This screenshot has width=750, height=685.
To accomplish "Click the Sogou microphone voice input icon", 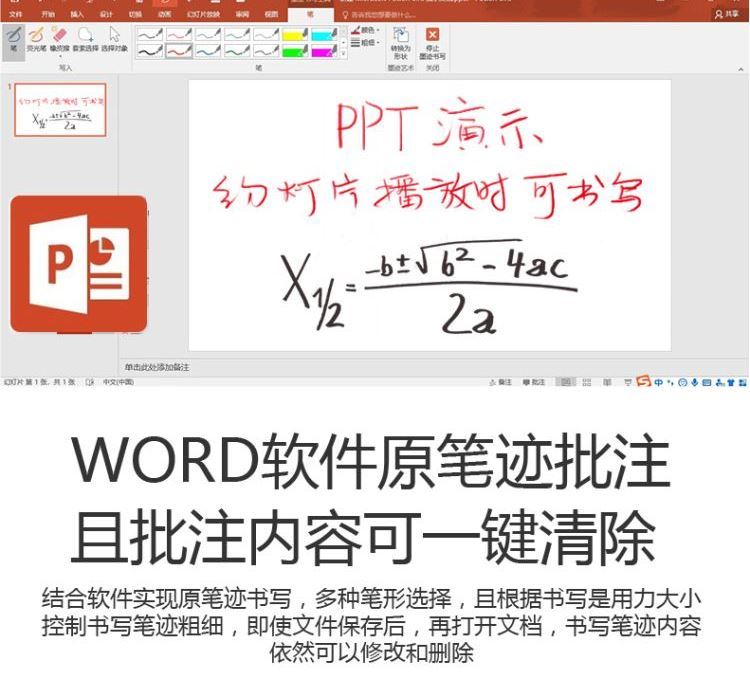I will pos(695,382).
